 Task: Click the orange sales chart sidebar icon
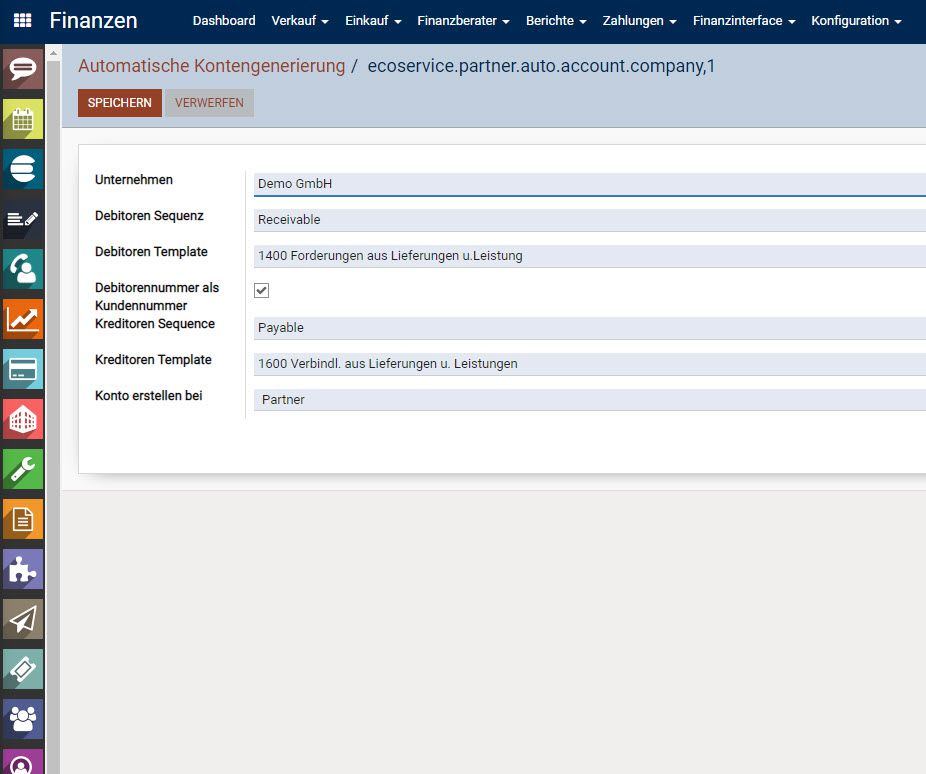22,319
